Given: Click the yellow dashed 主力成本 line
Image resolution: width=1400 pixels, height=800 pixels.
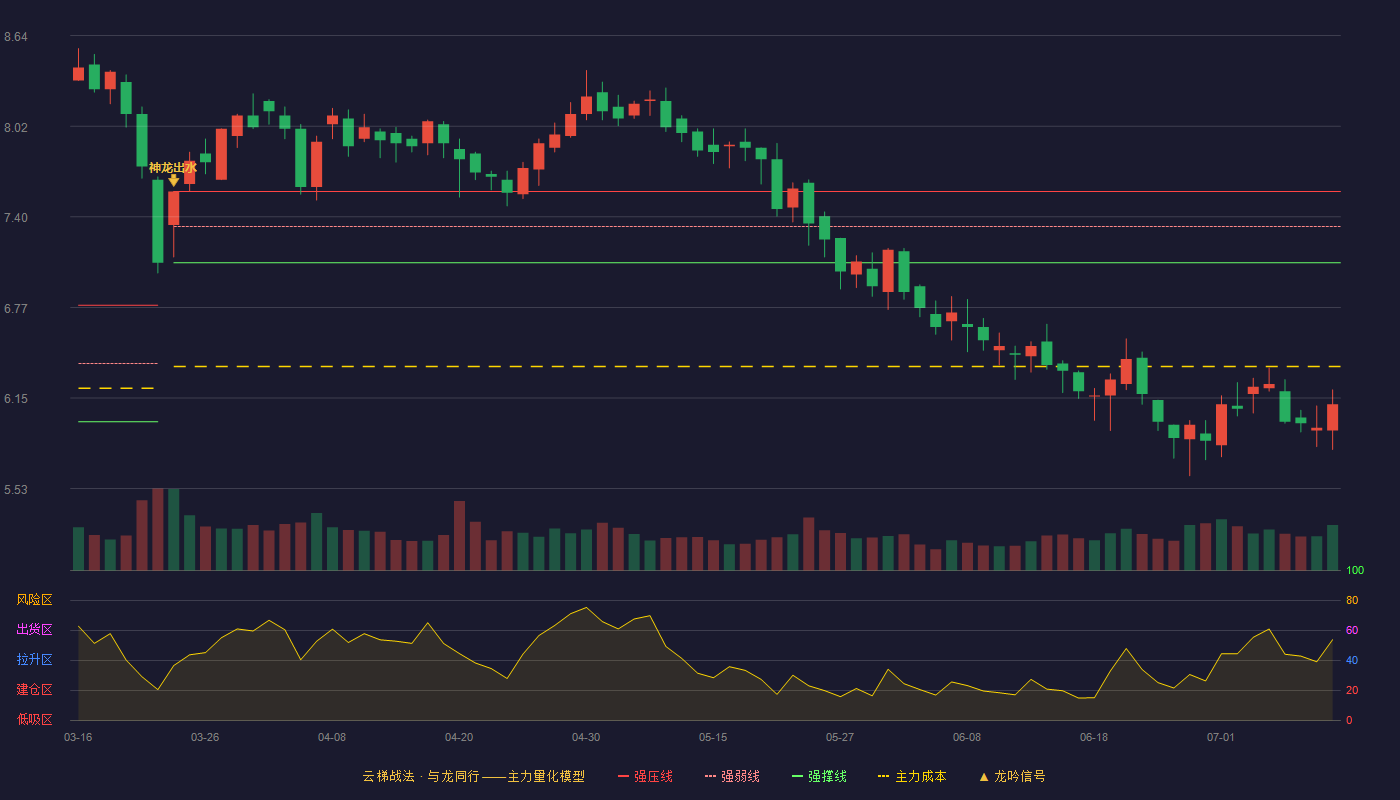Looking at the screenshot, I should [x=757, y=367].
